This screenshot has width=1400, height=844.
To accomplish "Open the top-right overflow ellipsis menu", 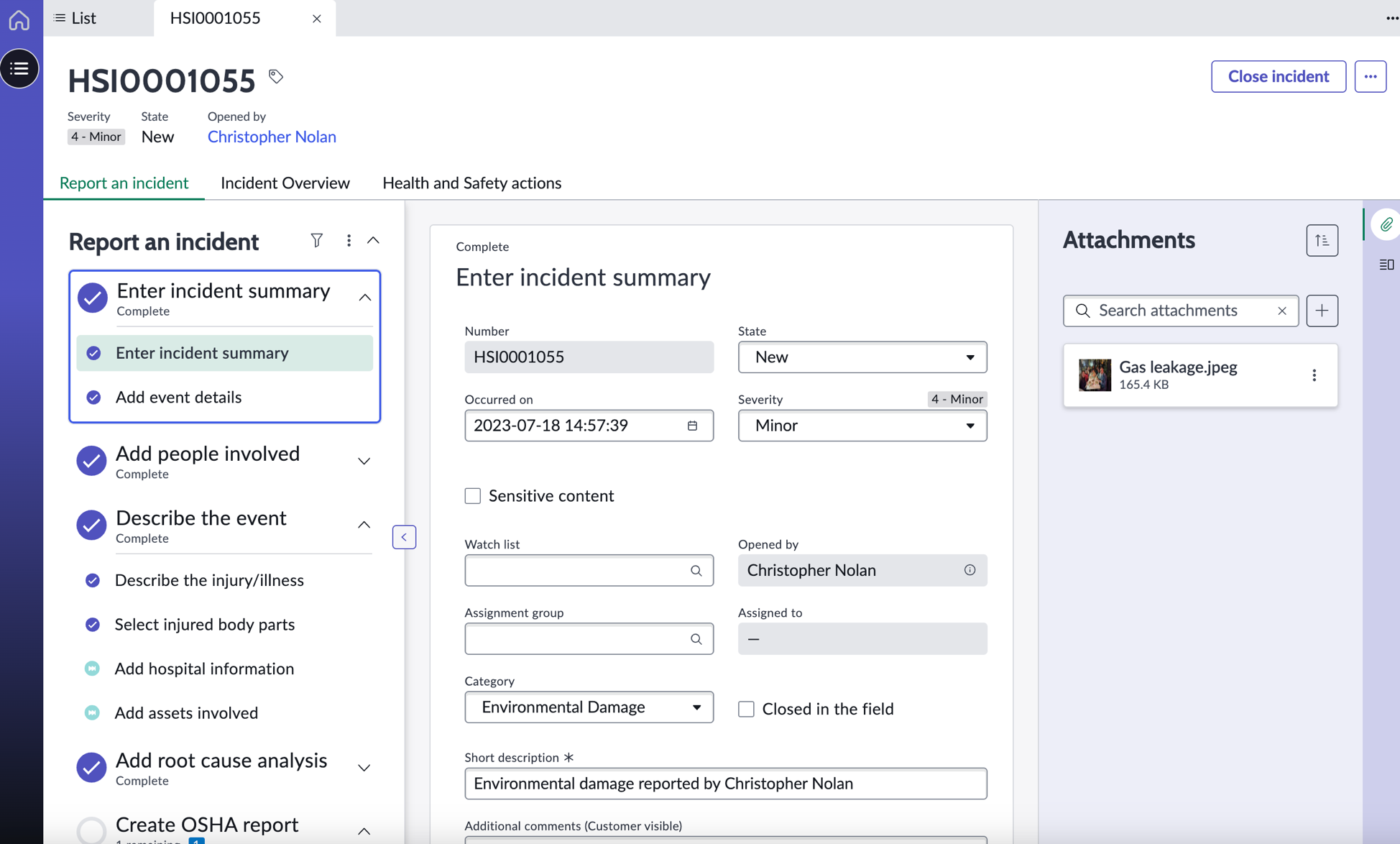I will [x=1391, y=18].
